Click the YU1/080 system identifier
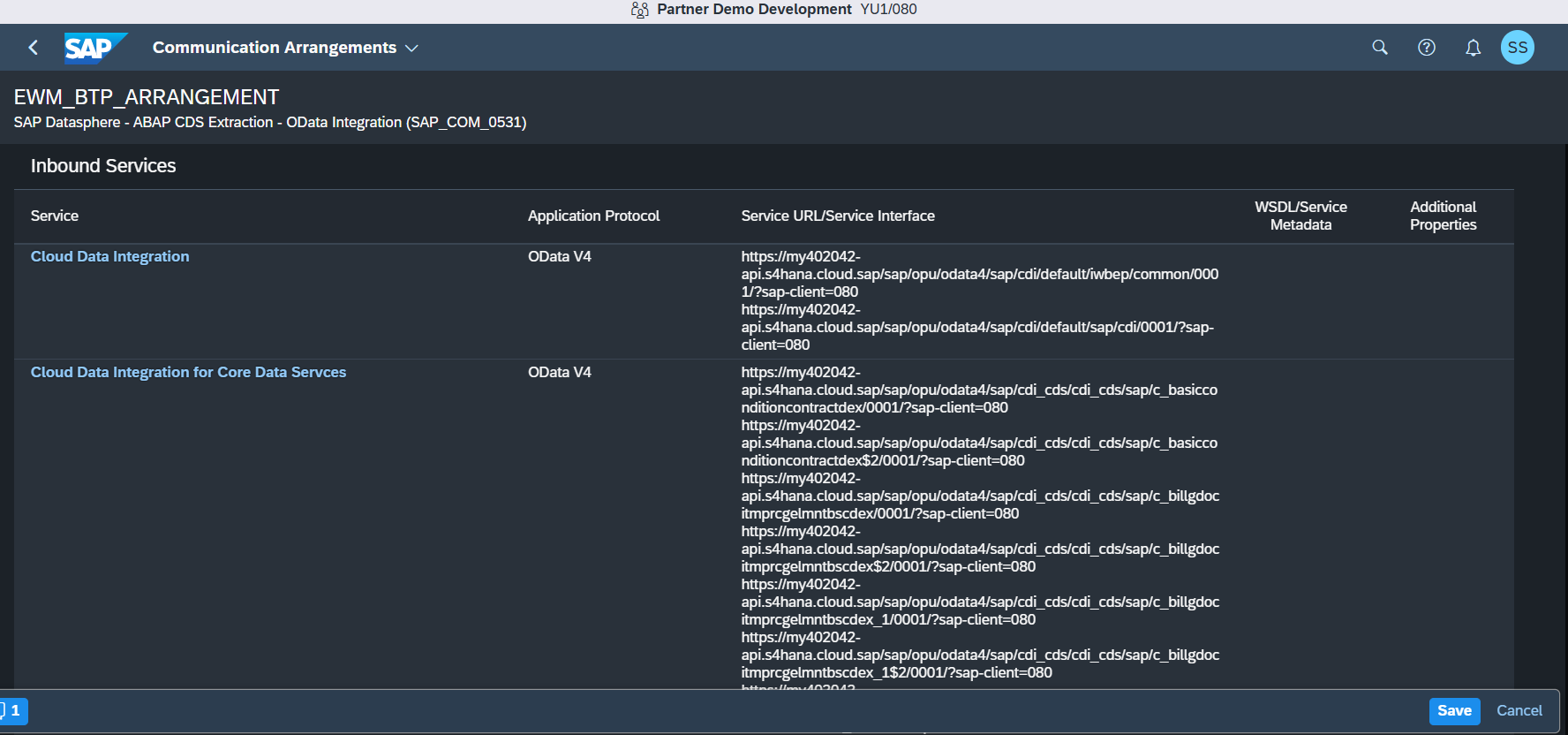Viewport: 1568px width, 735px height. click(888, 10)
